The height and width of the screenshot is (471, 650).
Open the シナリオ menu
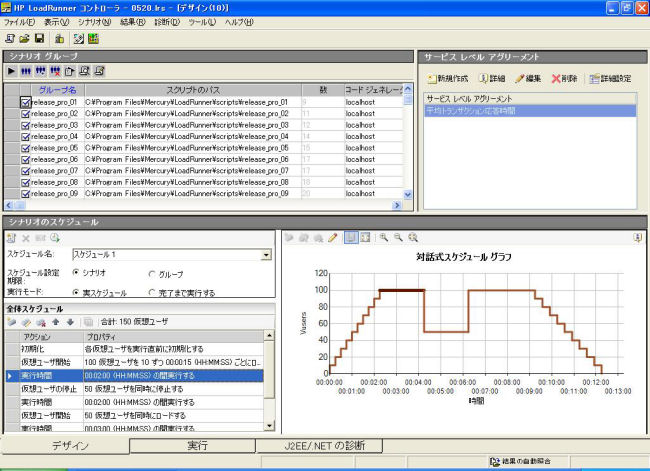point(95,22)
